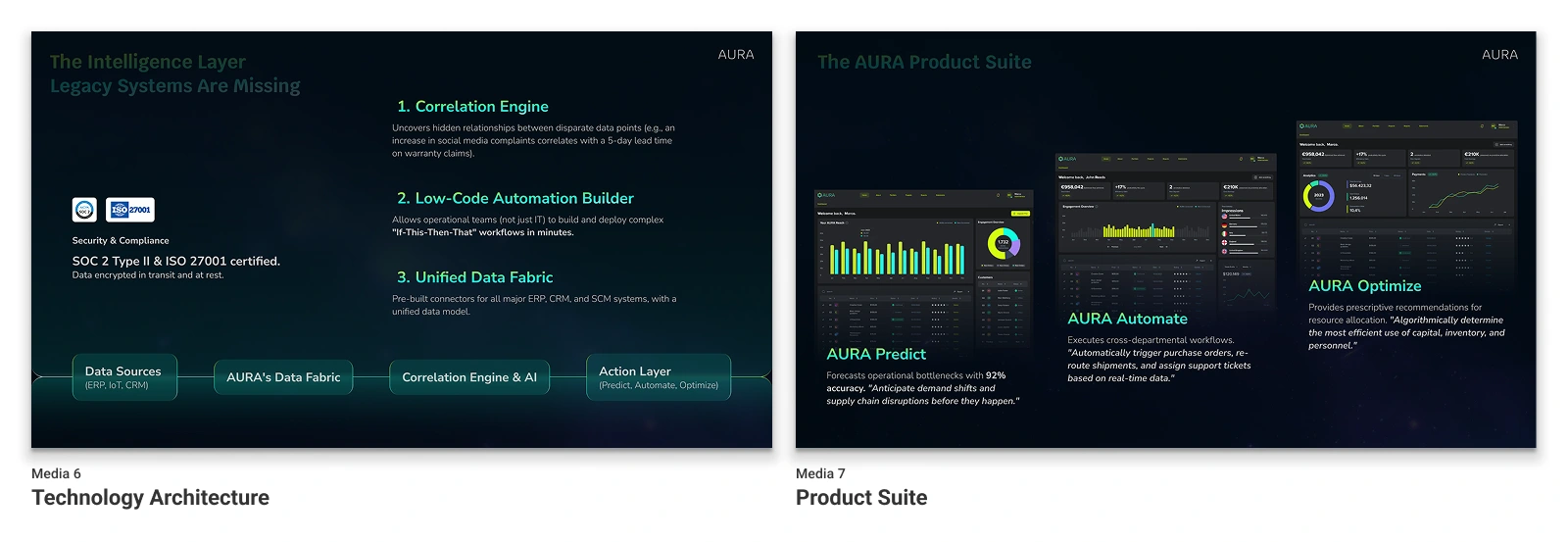The image size is (1568, 542).
Task: Click the Correlation Engine & AI flow box
Action: (x=469, y=377)
